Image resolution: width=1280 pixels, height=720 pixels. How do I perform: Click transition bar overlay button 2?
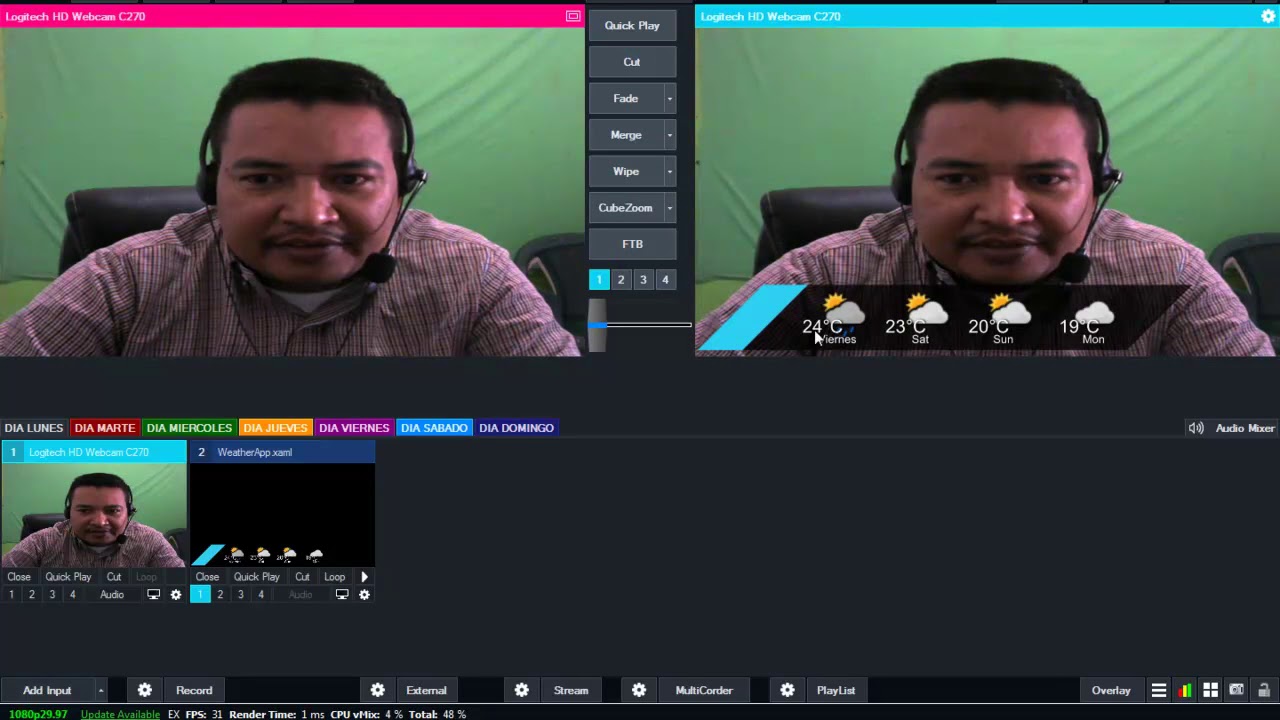point(621,280)
